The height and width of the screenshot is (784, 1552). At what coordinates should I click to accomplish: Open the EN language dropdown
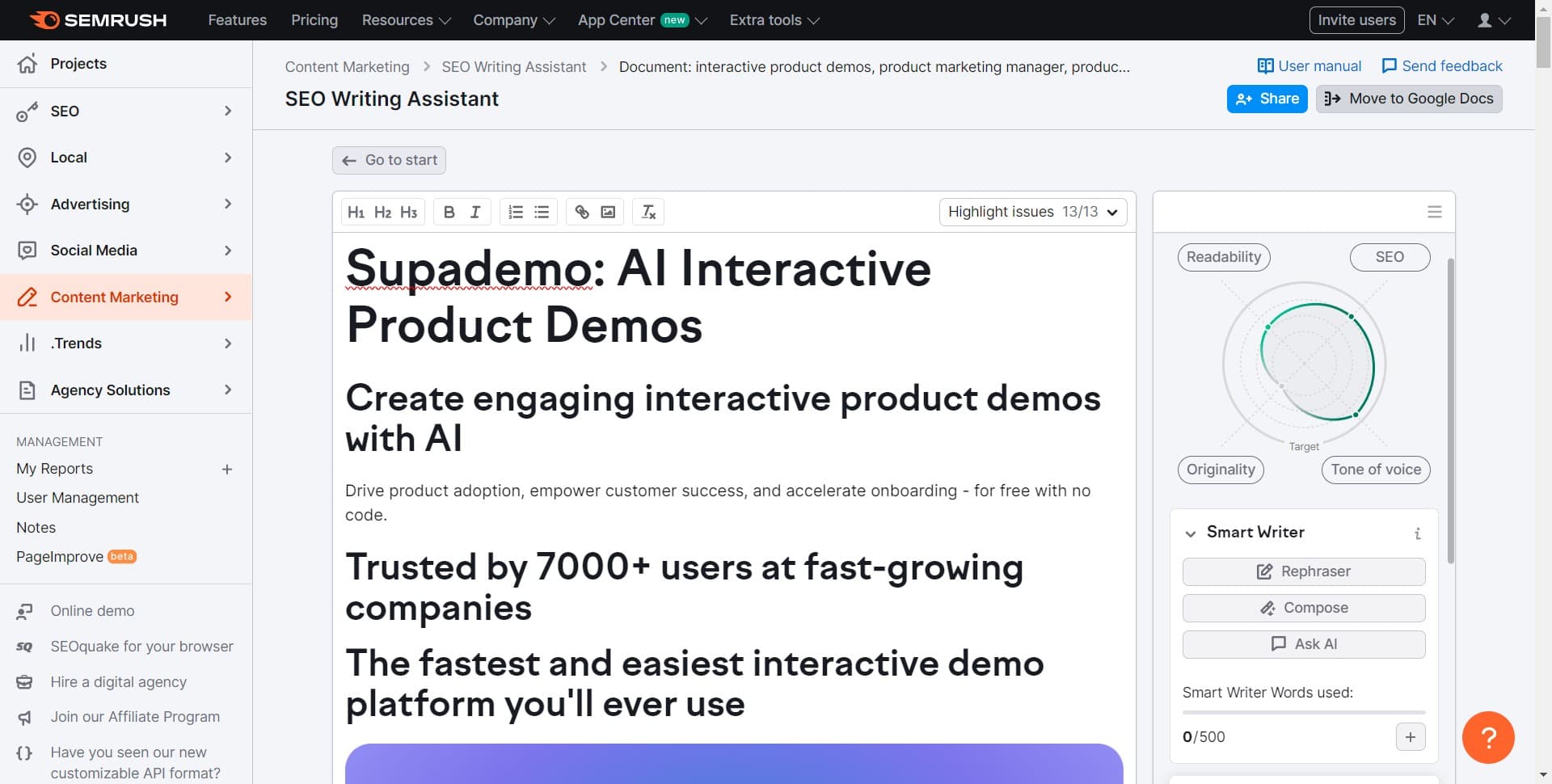coord(1433,19)
